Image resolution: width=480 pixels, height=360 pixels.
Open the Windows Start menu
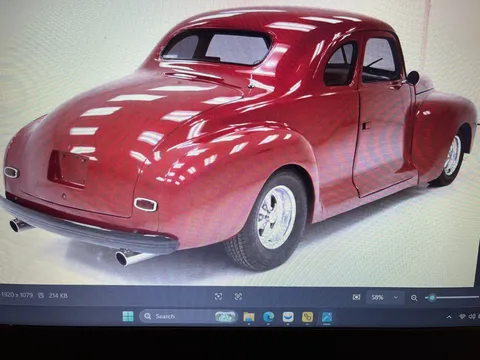click(x=128, y=316)
